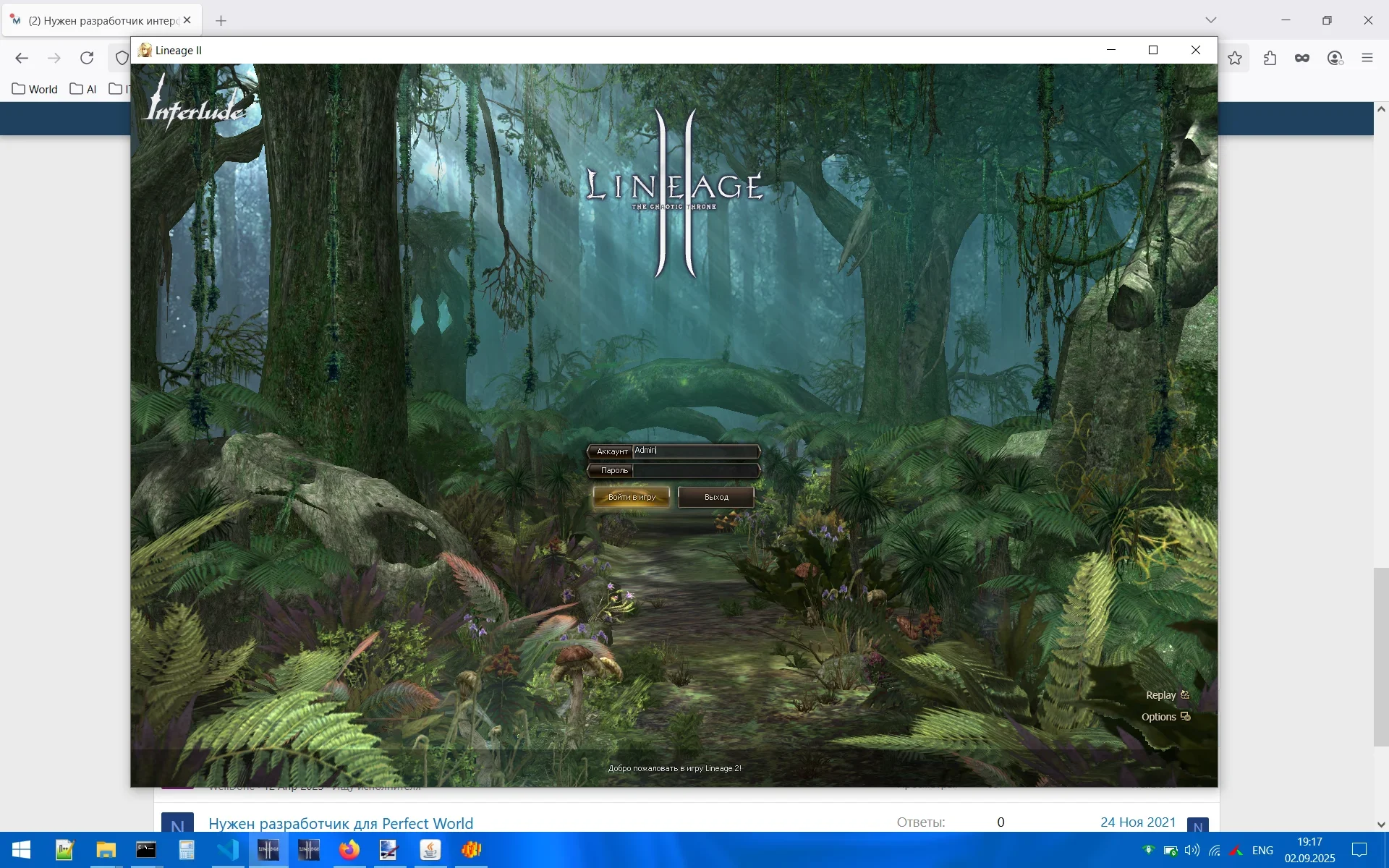The height and width of the screenshot is (868, 1389).
Task: Switch to the active Lineage II taskbar icon
Action: (x=268, y=850)
